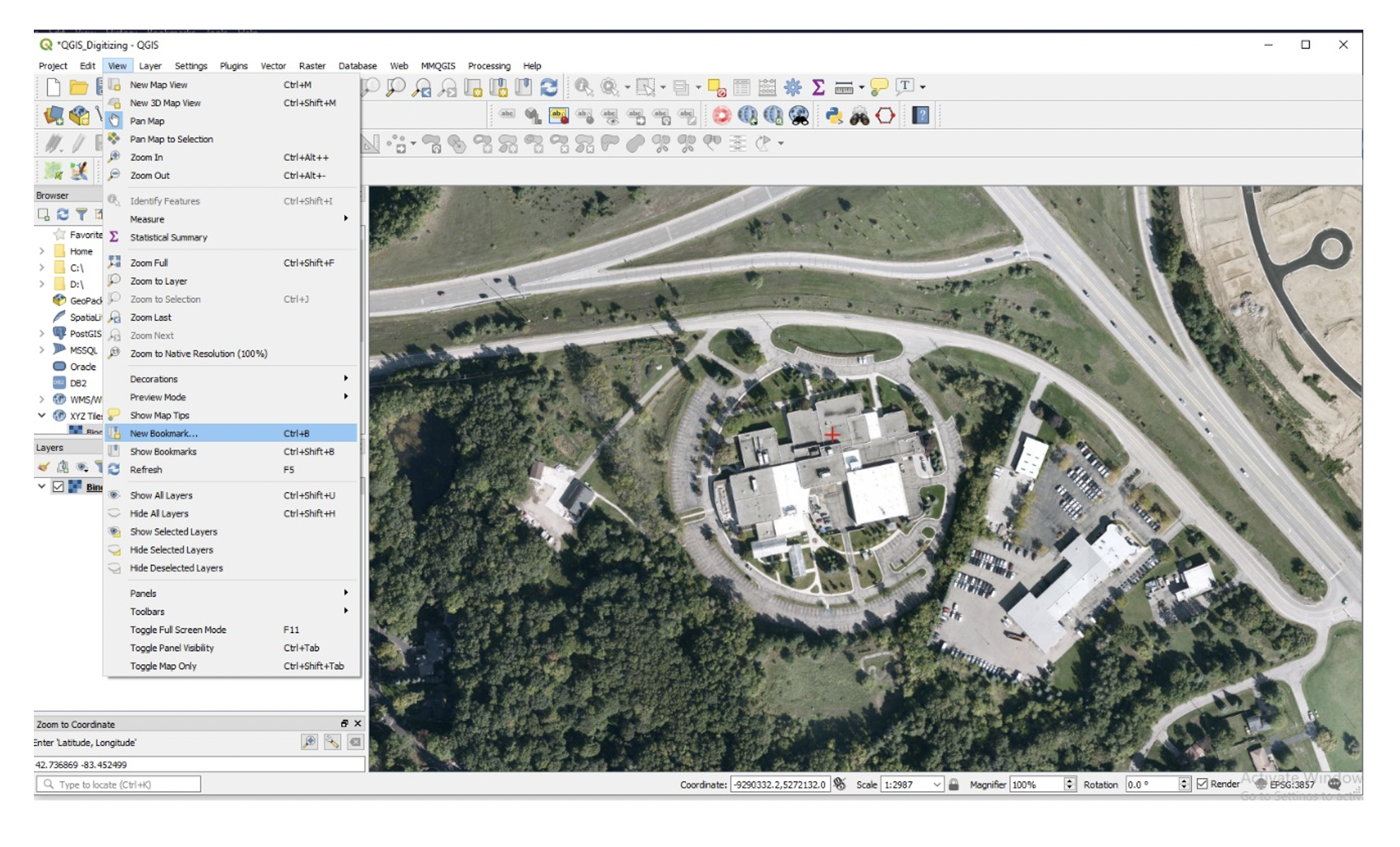Image resolution: width=1400 pixels, height=847 pixels.
Task: Open Processing Toolbox gear icon
Action: (792, 87)
